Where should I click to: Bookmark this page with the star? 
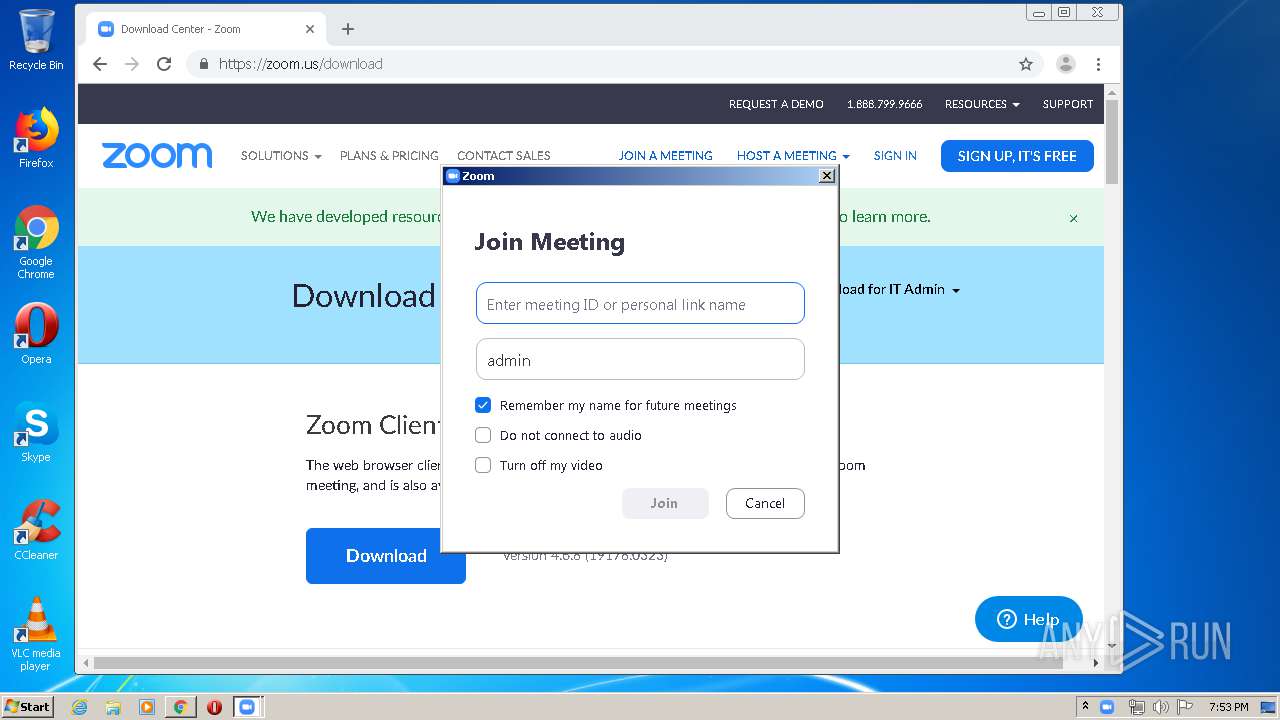click(1026, 64)
